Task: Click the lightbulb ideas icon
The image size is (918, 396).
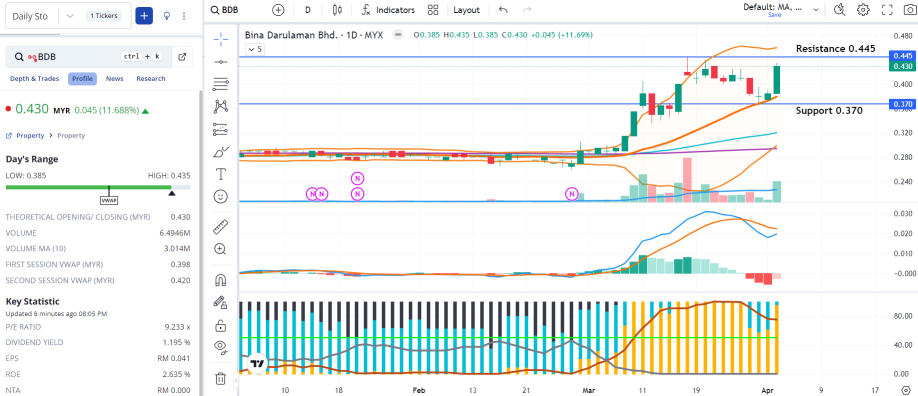Action: (167, 16)
